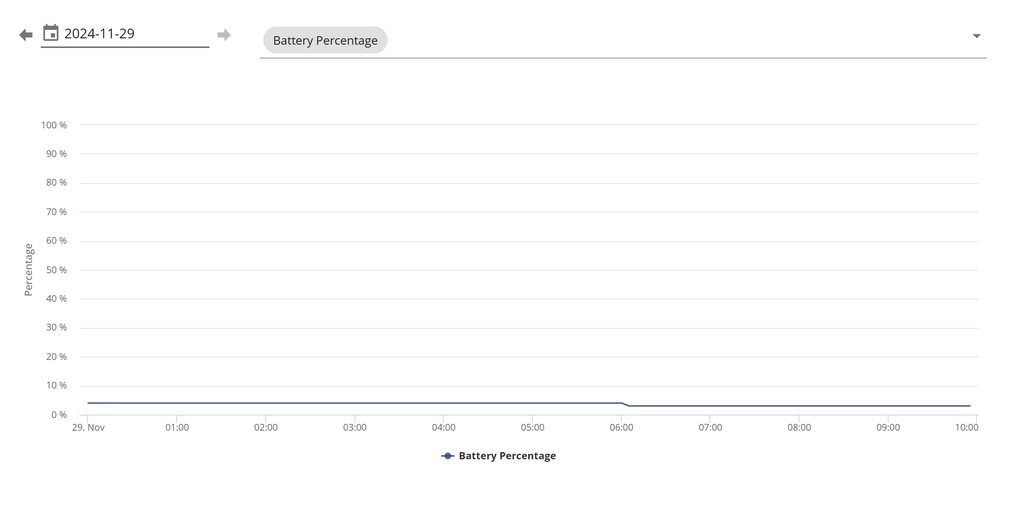The image size is (1024, 506).
Task: Click the 0 % y-axis label
Action: tap(58, 415)
